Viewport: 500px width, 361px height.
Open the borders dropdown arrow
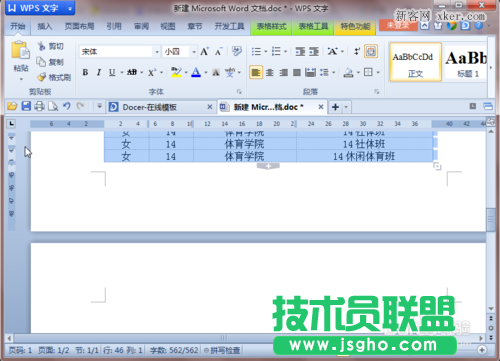tap(378, 72)
